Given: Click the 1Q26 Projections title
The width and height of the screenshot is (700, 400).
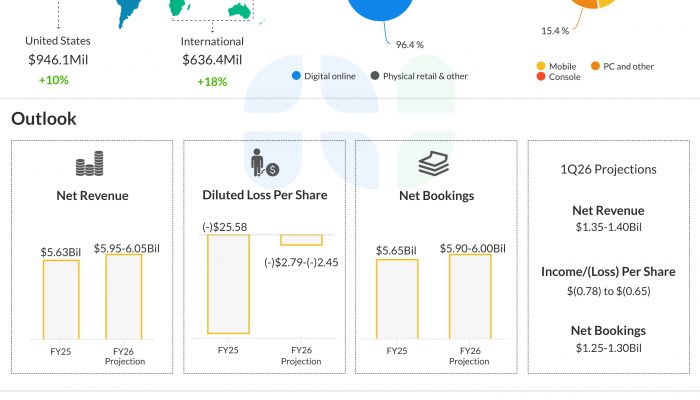Looking at the screenshot, I should (608, 169).
